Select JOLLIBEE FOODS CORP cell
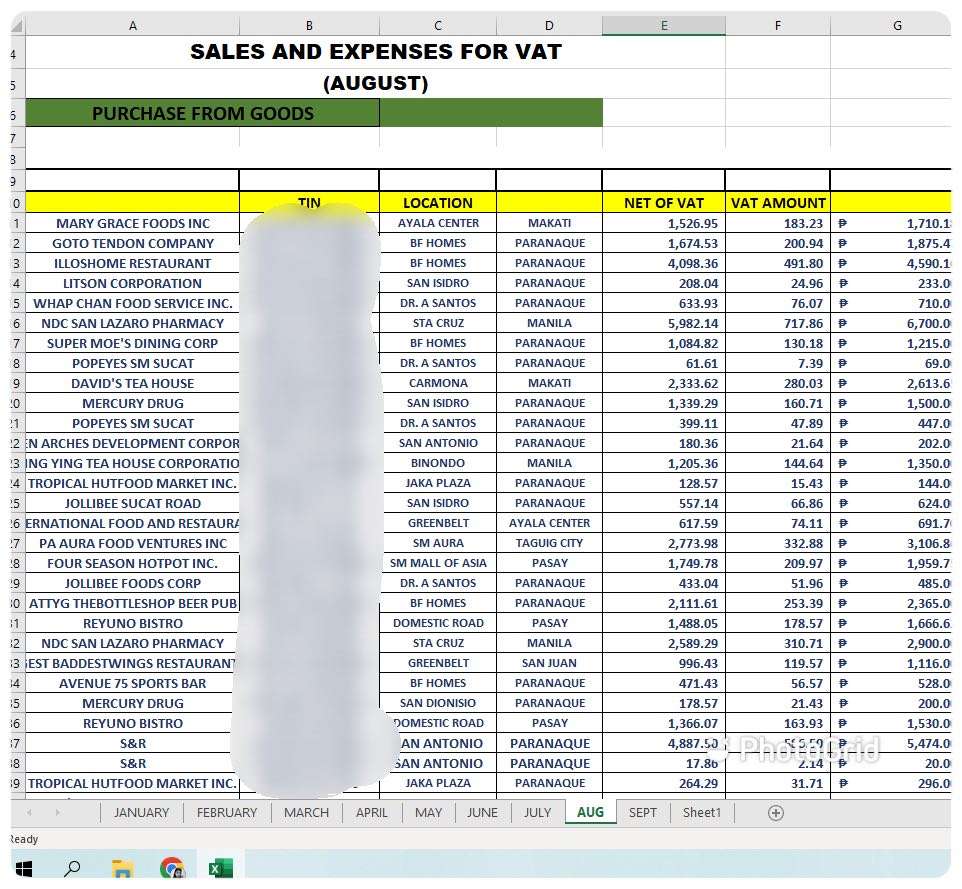 pyautogui.click(x=133, y=583)
